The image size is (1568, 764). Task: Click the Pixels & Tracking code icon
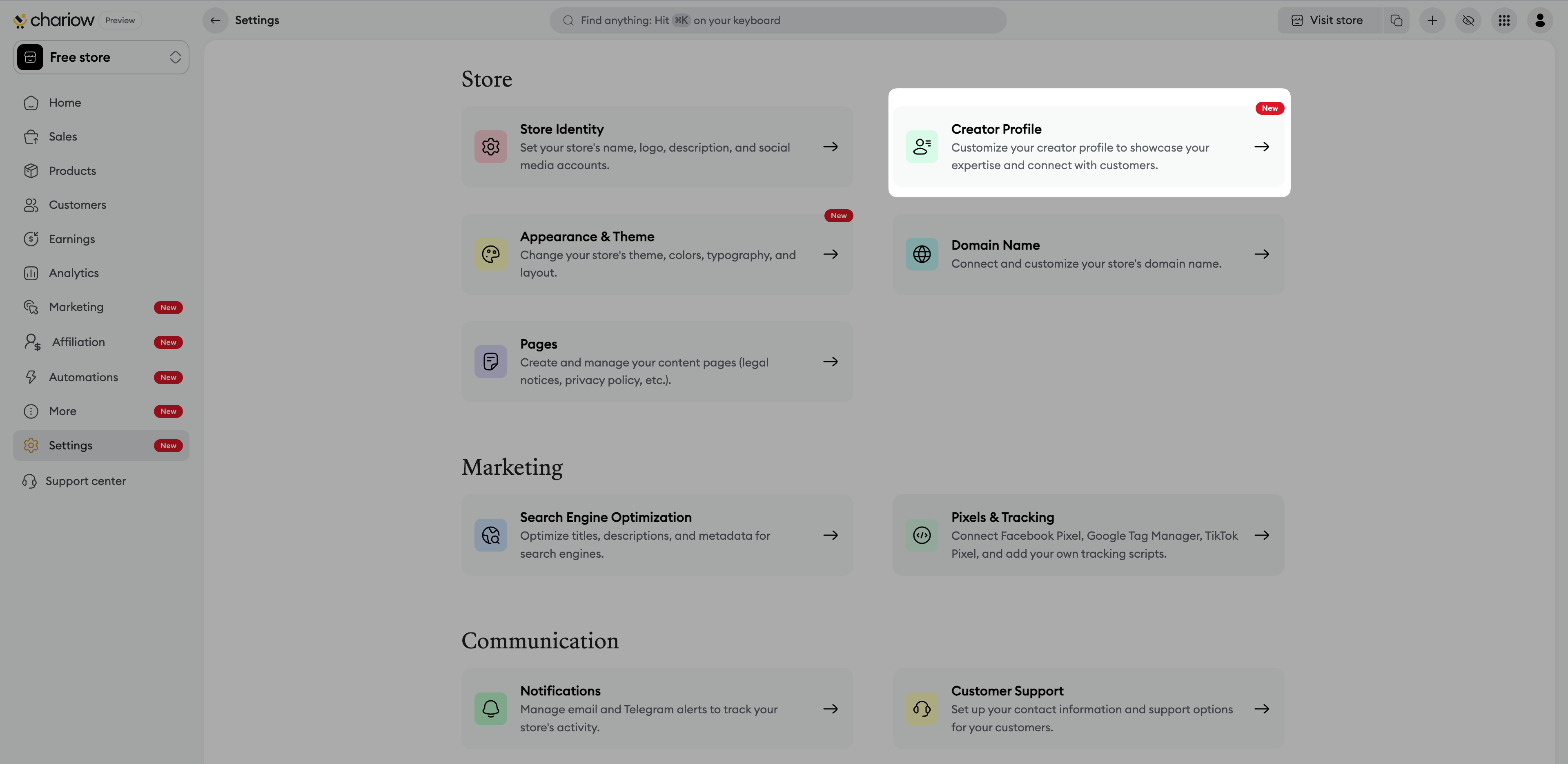[x=922, y=535]
